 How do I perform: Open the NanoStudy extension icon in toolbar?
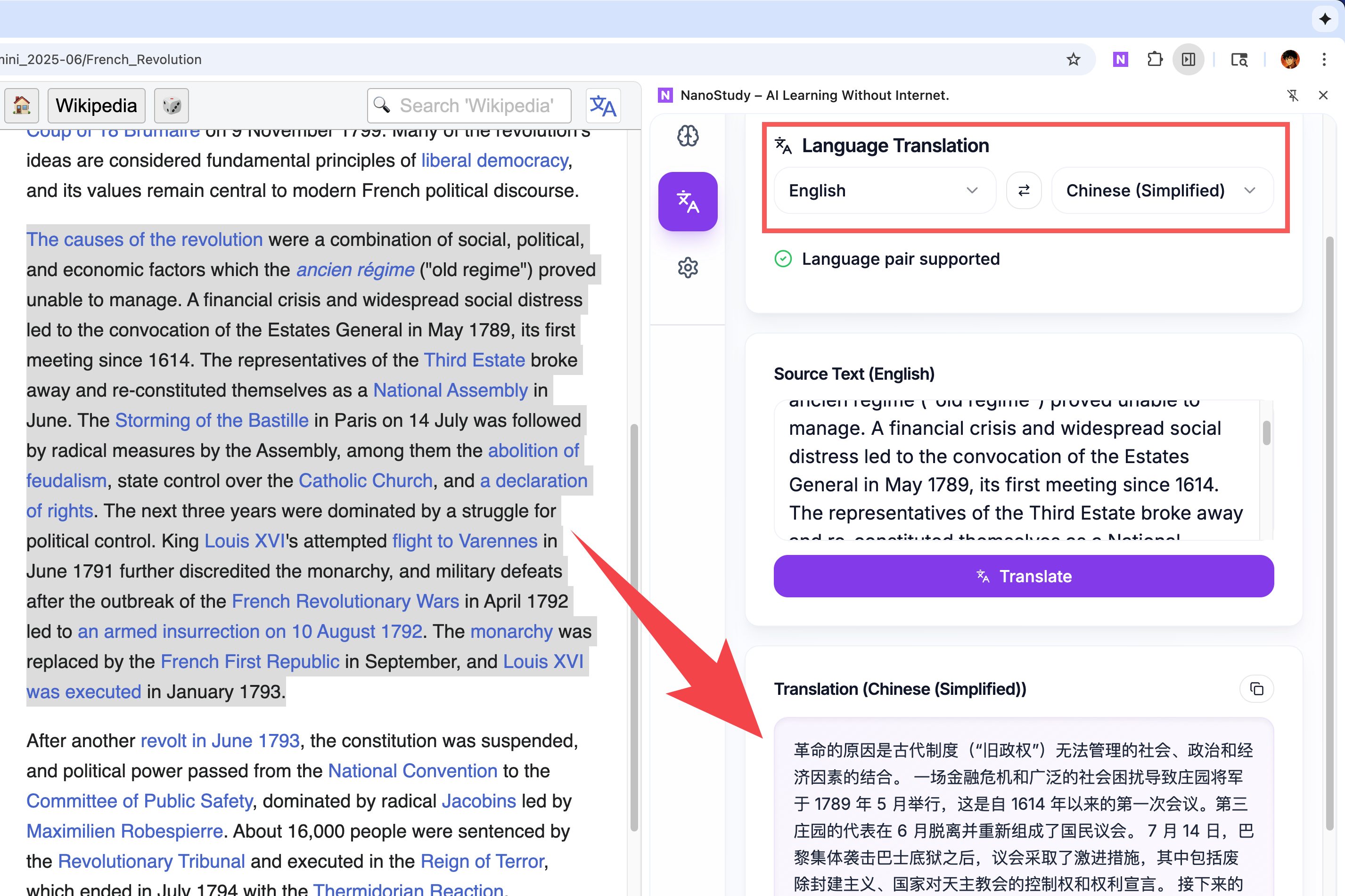1120,59
